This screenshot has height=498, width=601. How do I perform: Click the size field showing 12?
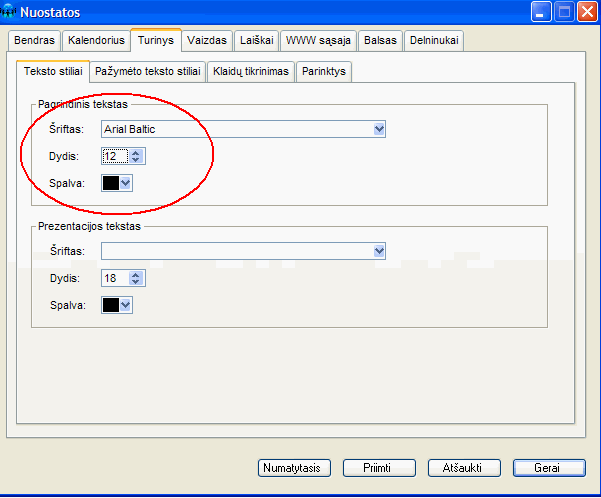[112, 156]
